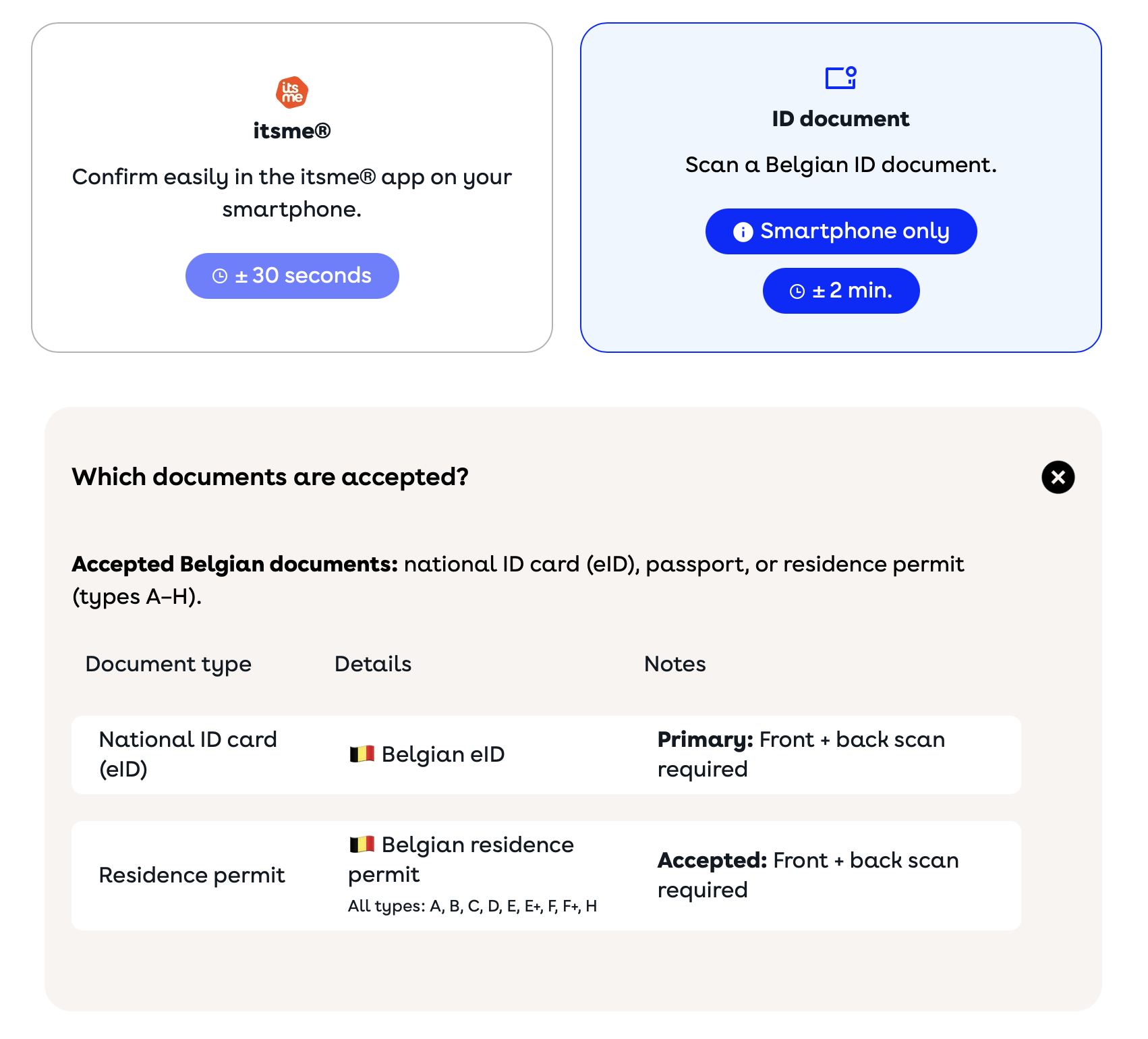Select the National ID card (eID) row
The image size is (1148, 1039).
[546, 755]
